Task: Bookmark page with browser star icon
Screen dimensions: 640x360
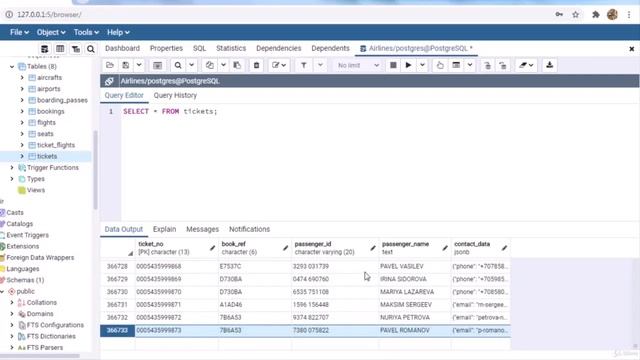Action: (x=576, y=15)
